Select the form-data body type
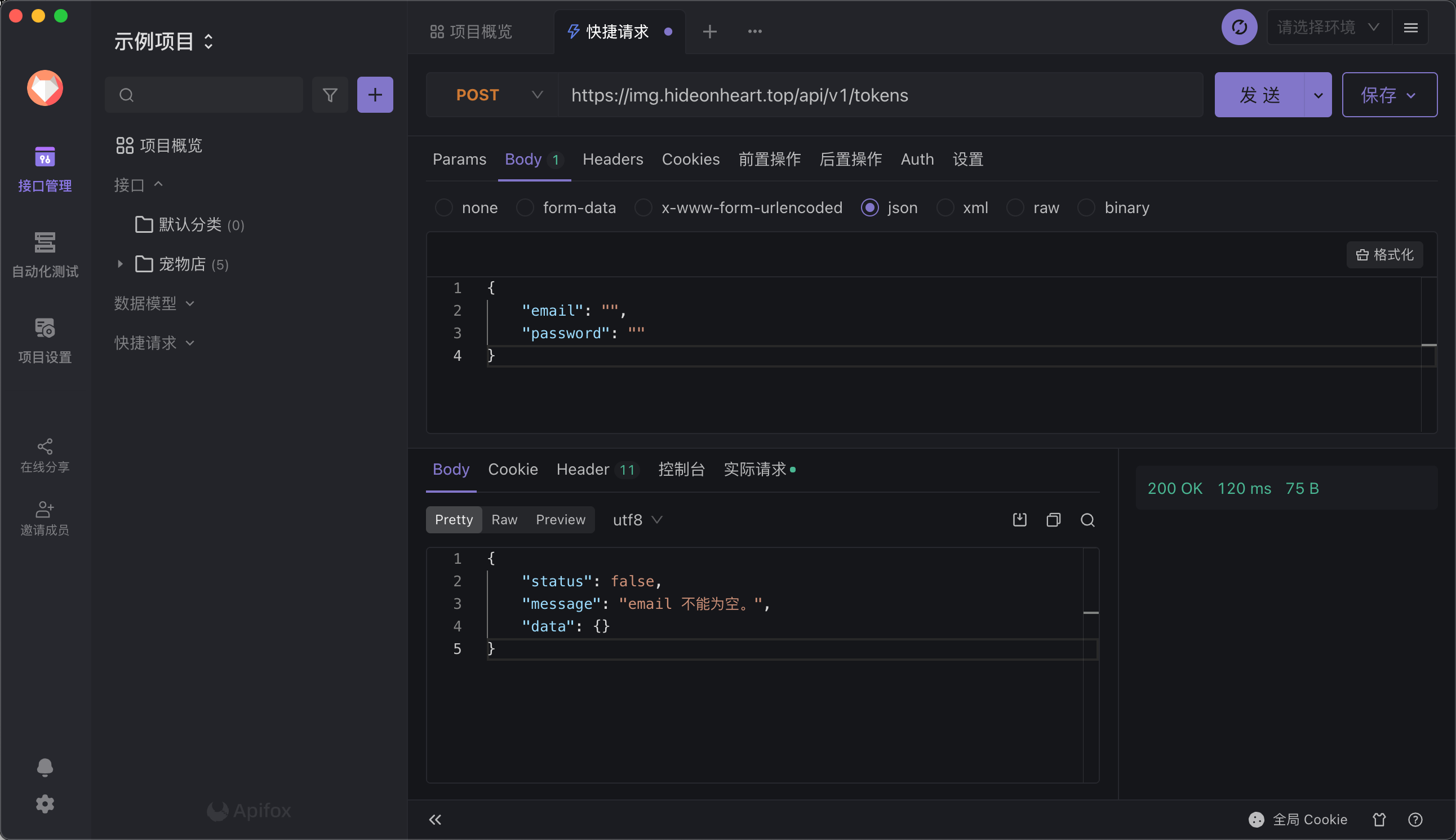The height and width of the screenshot is (840, 1456). (x=566, y=207)
